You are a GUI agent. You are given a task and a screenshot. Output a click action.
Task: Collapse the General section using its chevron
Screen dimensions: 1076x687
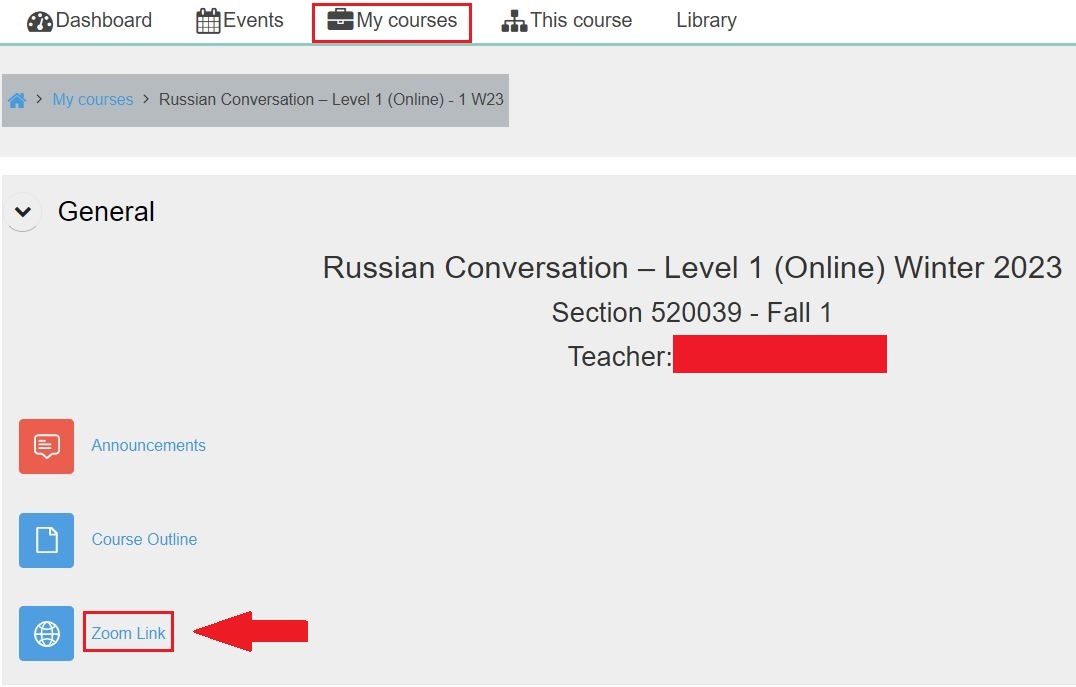pos(22,212)
